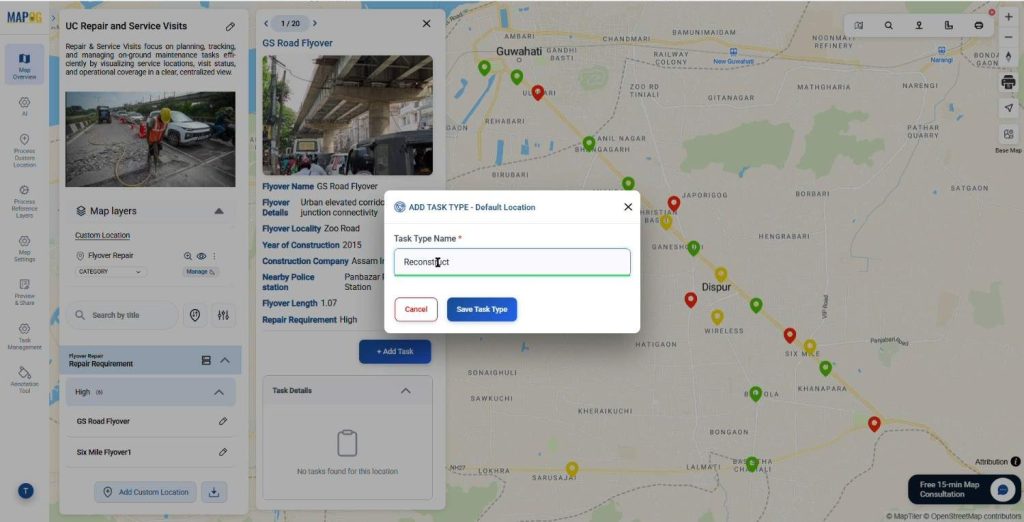
Task: Reset map compass orientation
Action: coord(1008,57)
